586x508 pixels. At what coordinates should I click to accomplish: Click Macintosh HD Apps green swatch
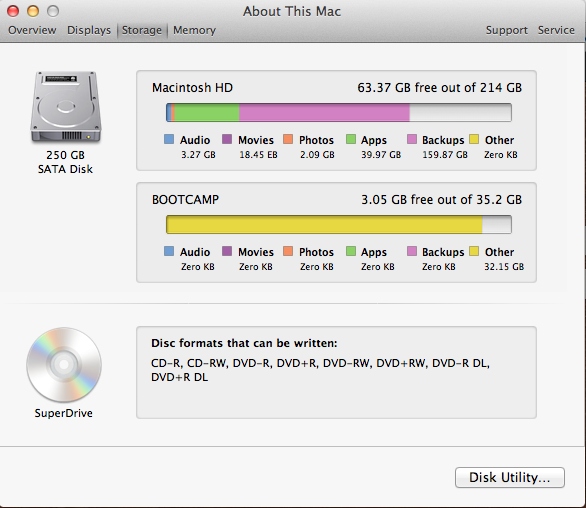click(351, 139)
